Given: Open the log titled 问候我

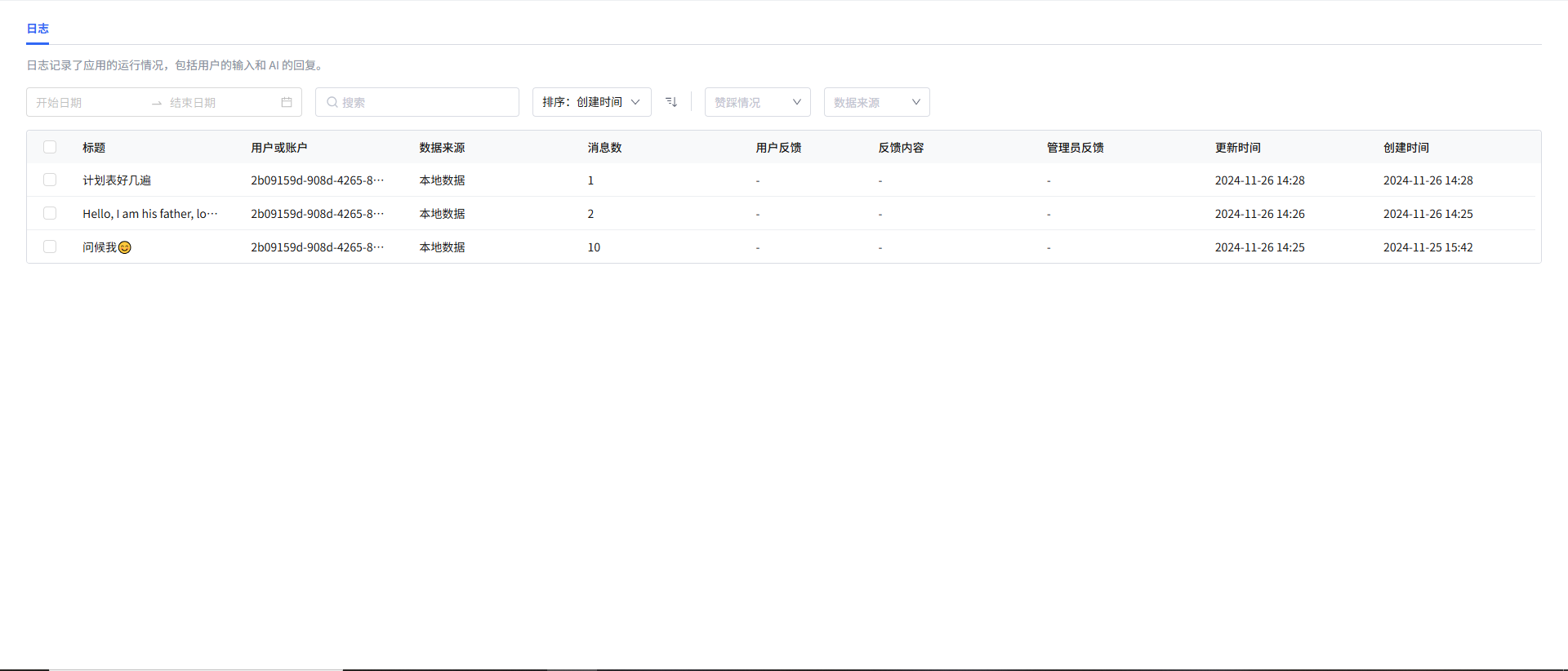Looking at the screenshot, I should (107, 247).
